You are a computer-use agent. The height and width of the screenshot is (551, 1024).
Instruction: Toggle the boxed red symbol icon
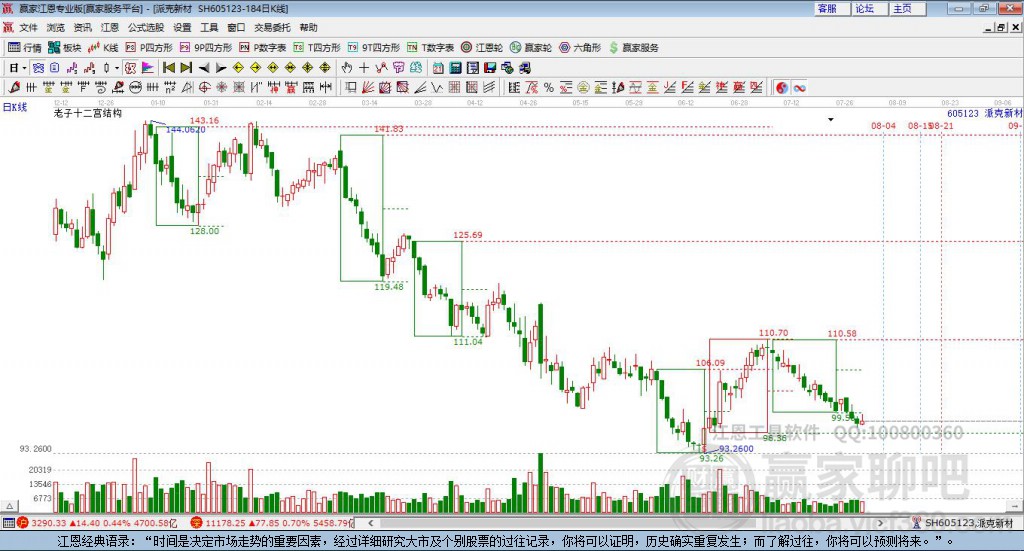[131, 68]
